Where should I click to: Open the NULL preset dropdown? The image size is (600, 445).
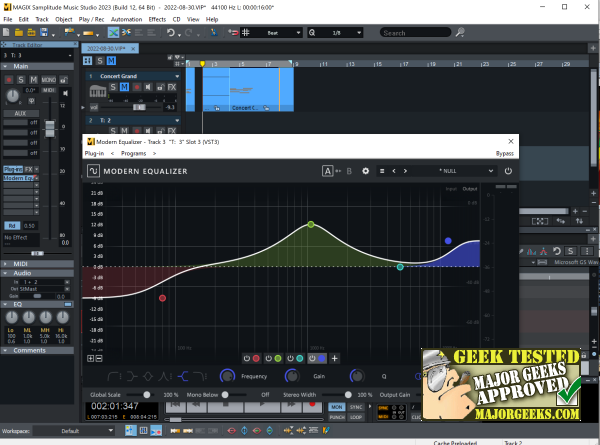point(491,171)
